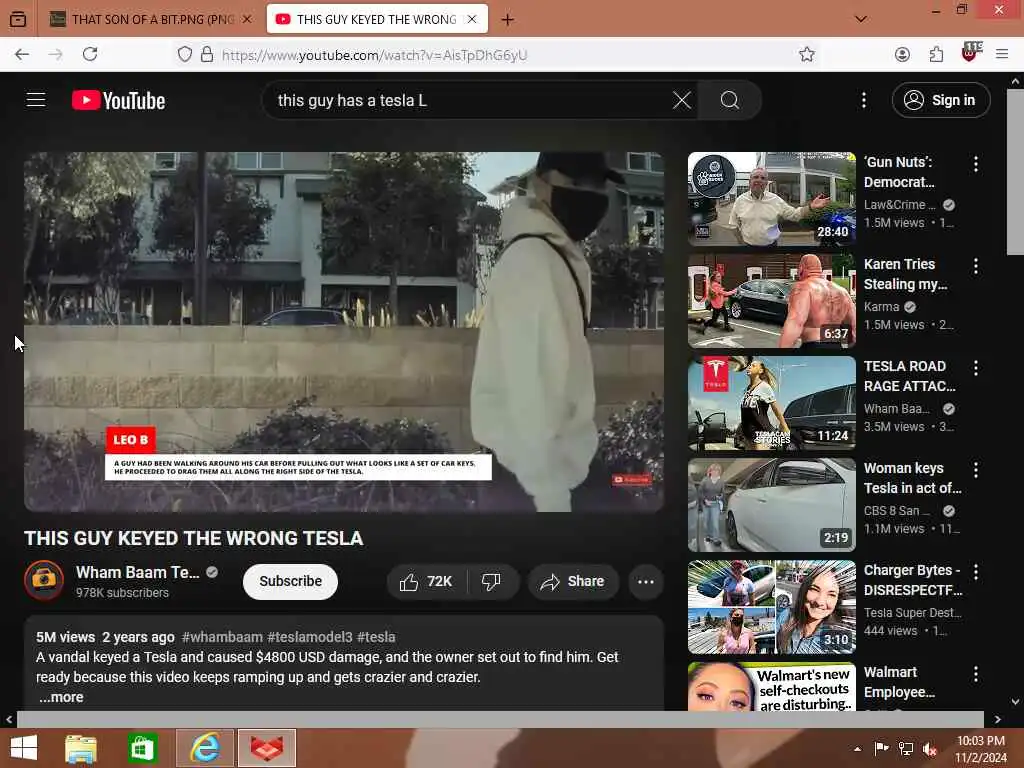Image resolution: width=1024 pixels, height=768 pixels.
Task: Open options menu for 'Gun Nuts' video
Action: click(976, 164)
